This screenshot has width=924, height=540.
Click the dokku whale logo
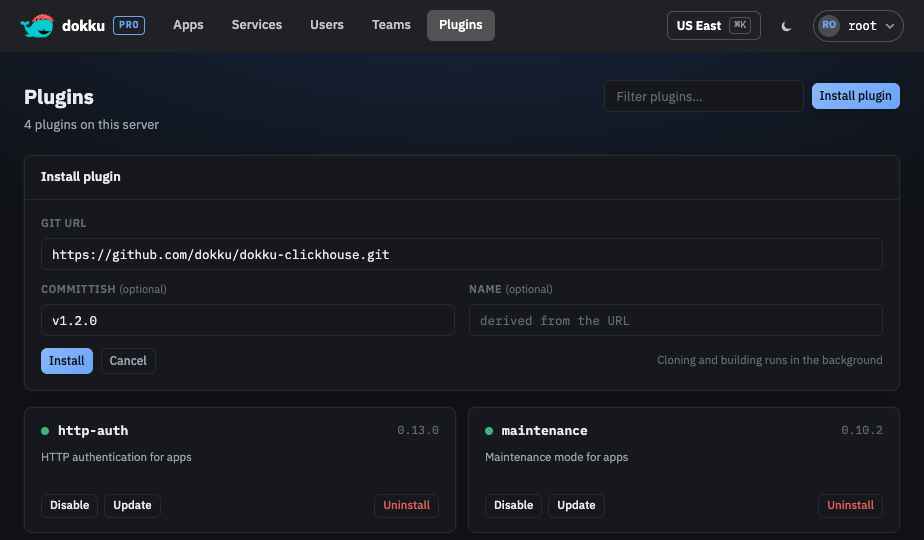tap(37, 25)
